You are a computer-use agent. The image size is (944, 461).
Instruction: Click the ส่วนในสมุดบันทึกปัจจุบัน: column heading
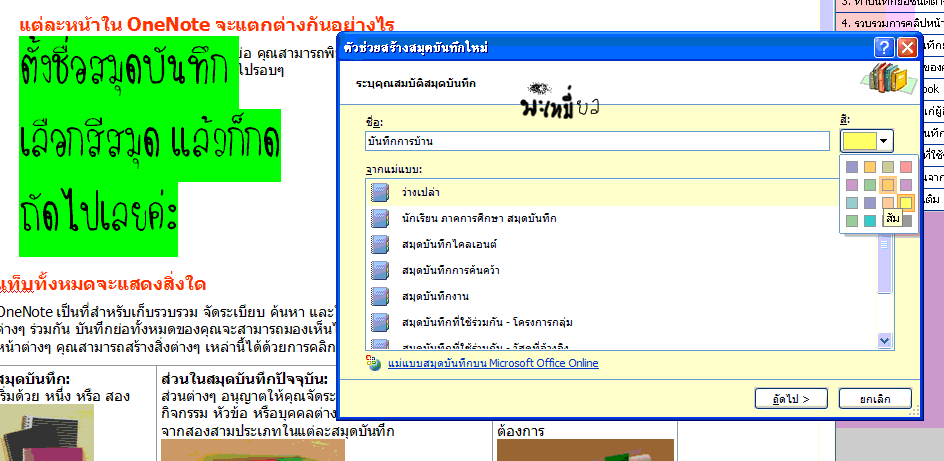pos(244,379)
